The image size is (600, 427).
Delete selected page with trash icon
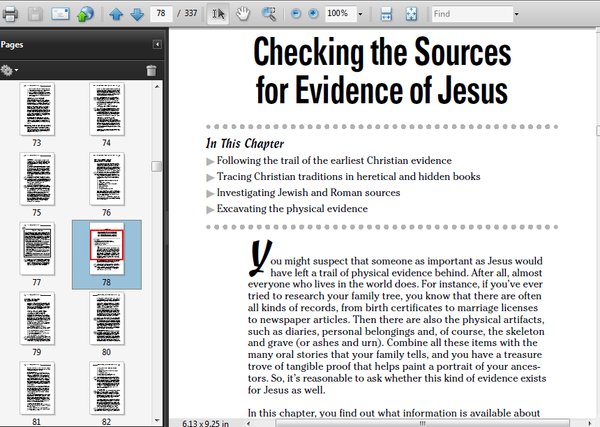coord(151,70)
